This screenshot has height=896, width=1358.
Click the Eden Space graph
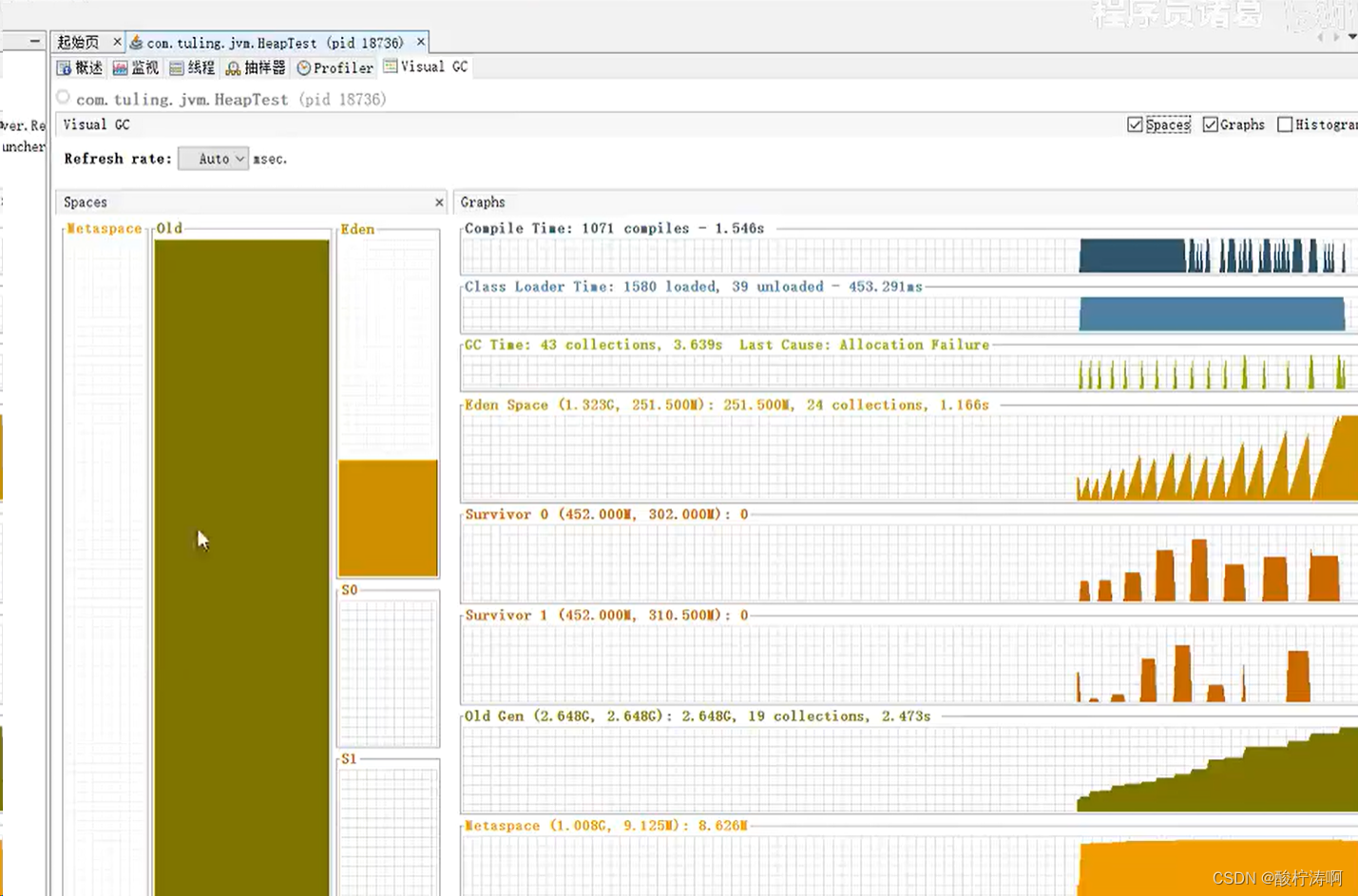[x=909, y=457]
